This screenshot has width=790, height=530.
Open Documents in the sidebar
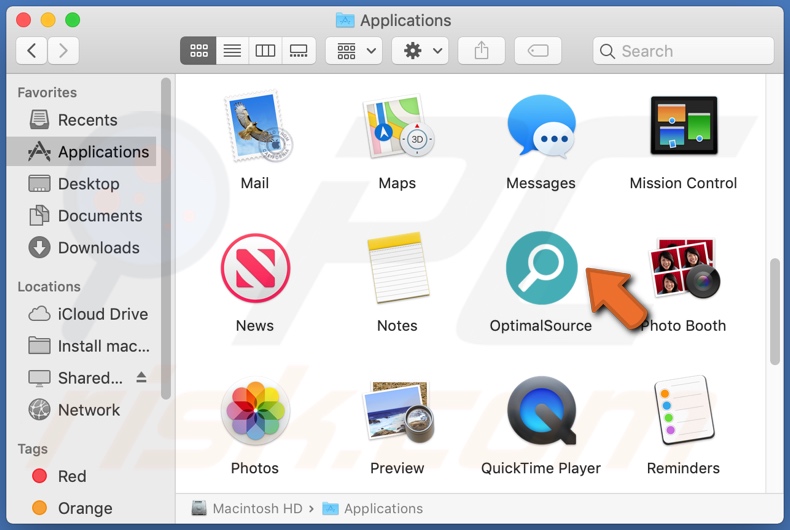pyautogui.click(x=81, y=216)
